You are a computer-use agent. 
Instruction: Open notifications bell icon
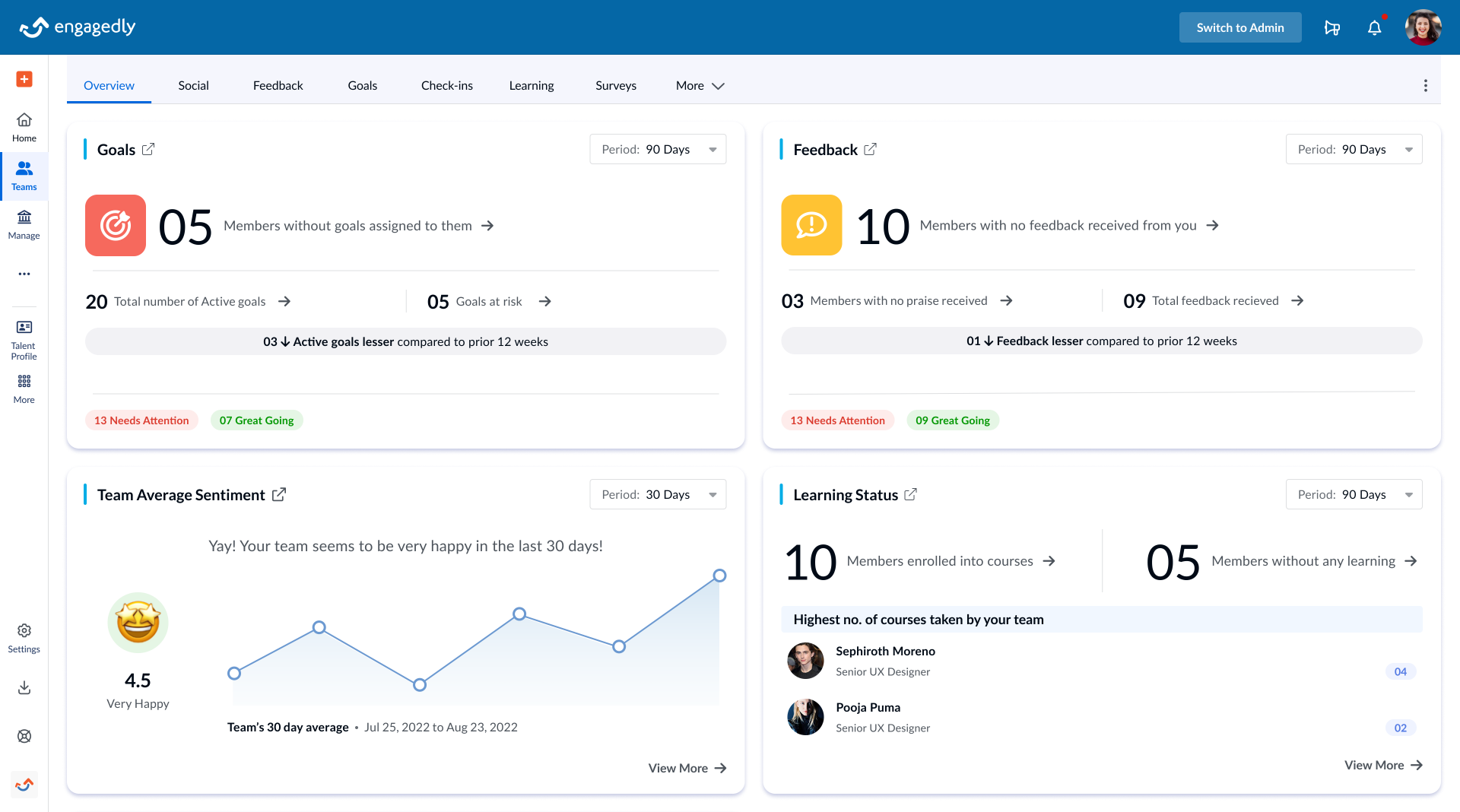pos(1375,28)
